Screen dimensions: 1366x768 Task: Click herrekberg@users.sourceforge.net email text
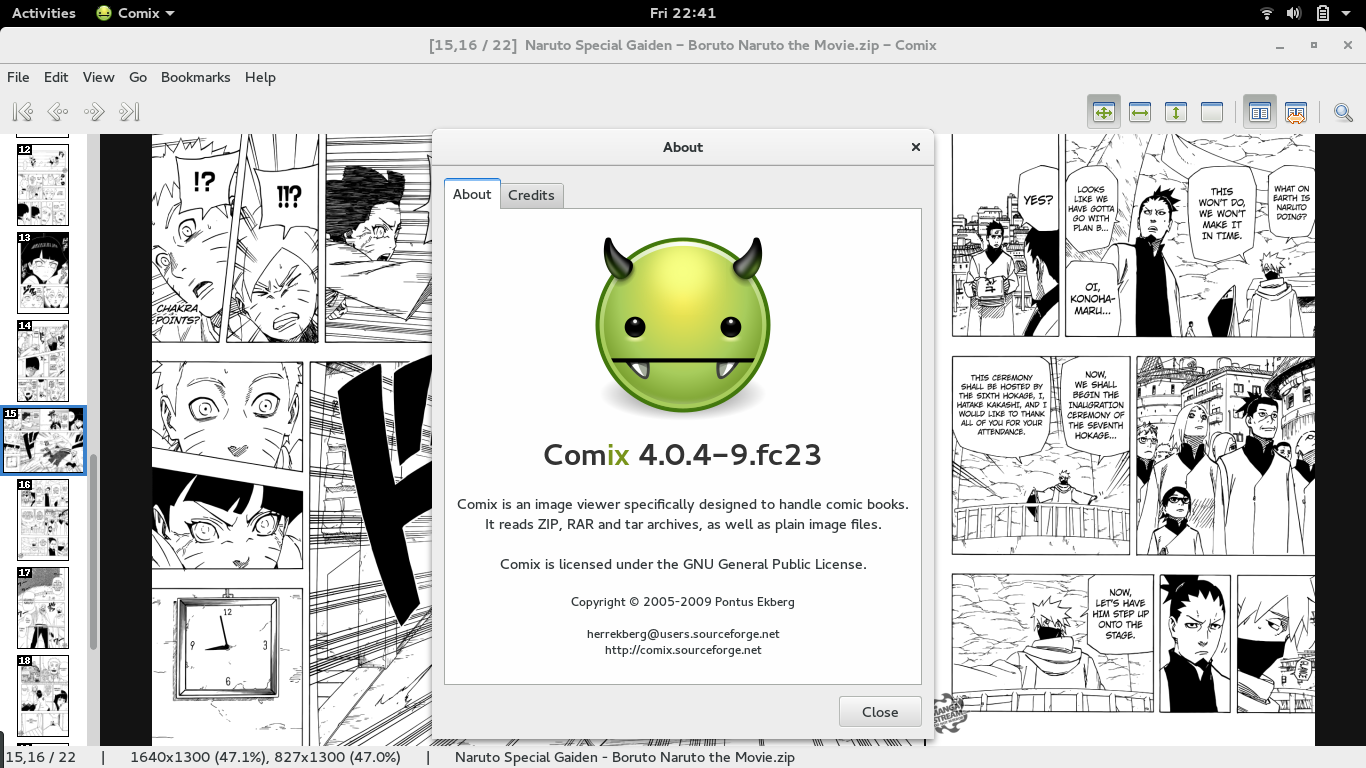click(x=683, y=633)
